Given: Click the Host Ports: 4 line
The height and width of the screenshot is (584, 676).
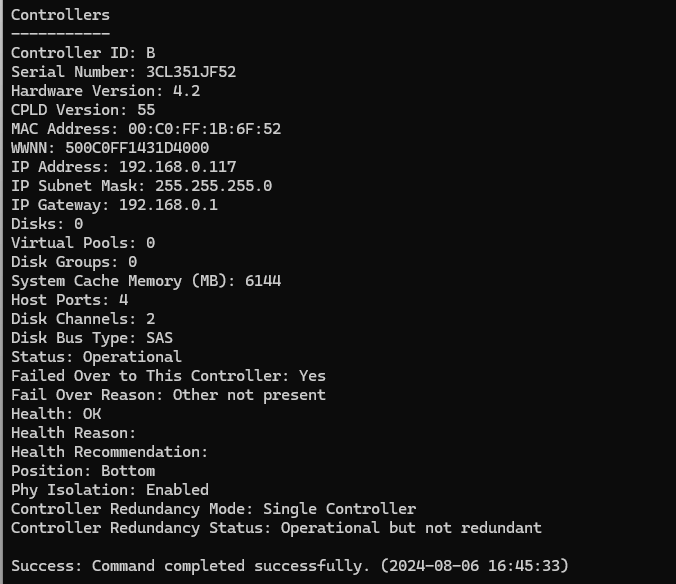Looking at the screenshot, I should click(x=69, y=300).
